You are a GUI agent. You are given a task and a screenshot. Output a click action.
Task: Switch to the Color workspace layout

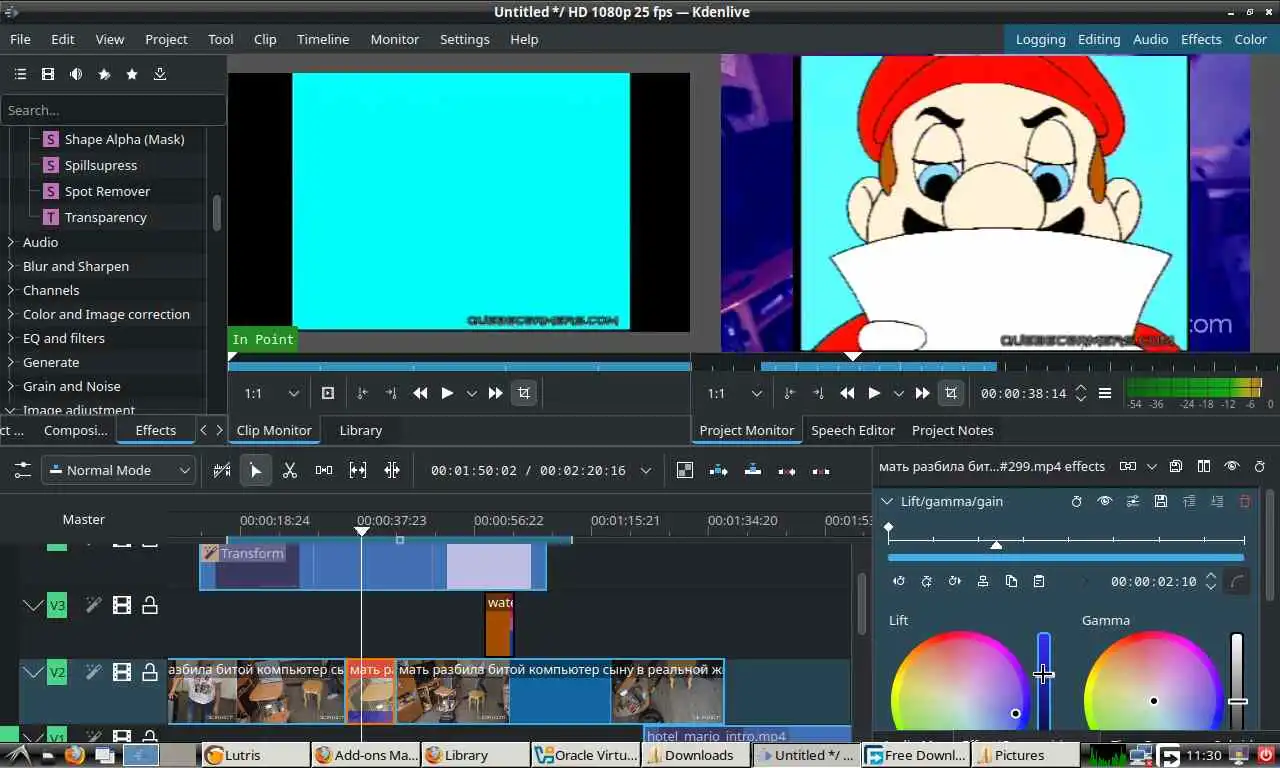click(1250, 39)
